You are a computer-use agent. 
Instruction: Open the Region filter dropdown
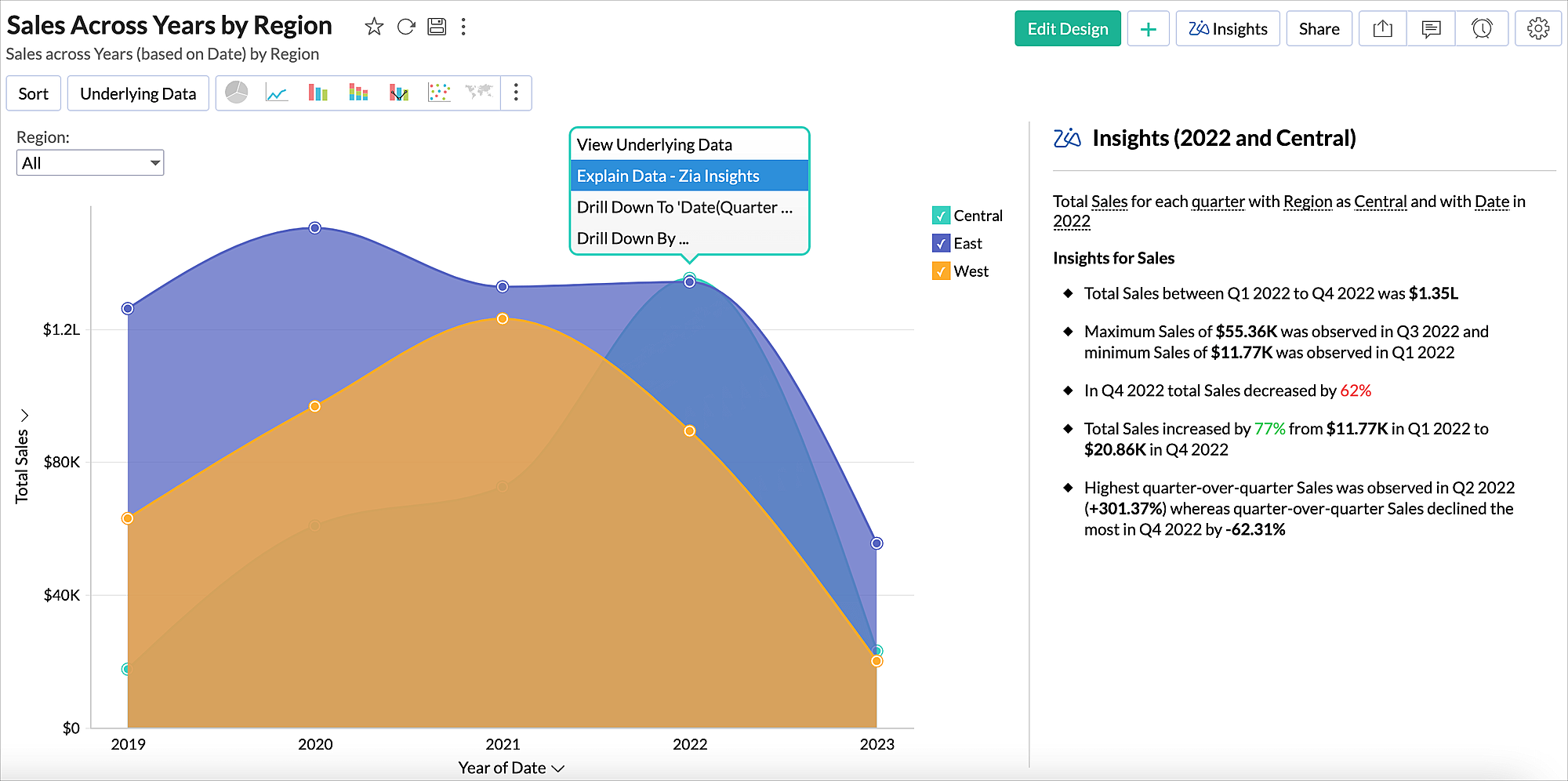pyautogui.click(x=90, y=163)
